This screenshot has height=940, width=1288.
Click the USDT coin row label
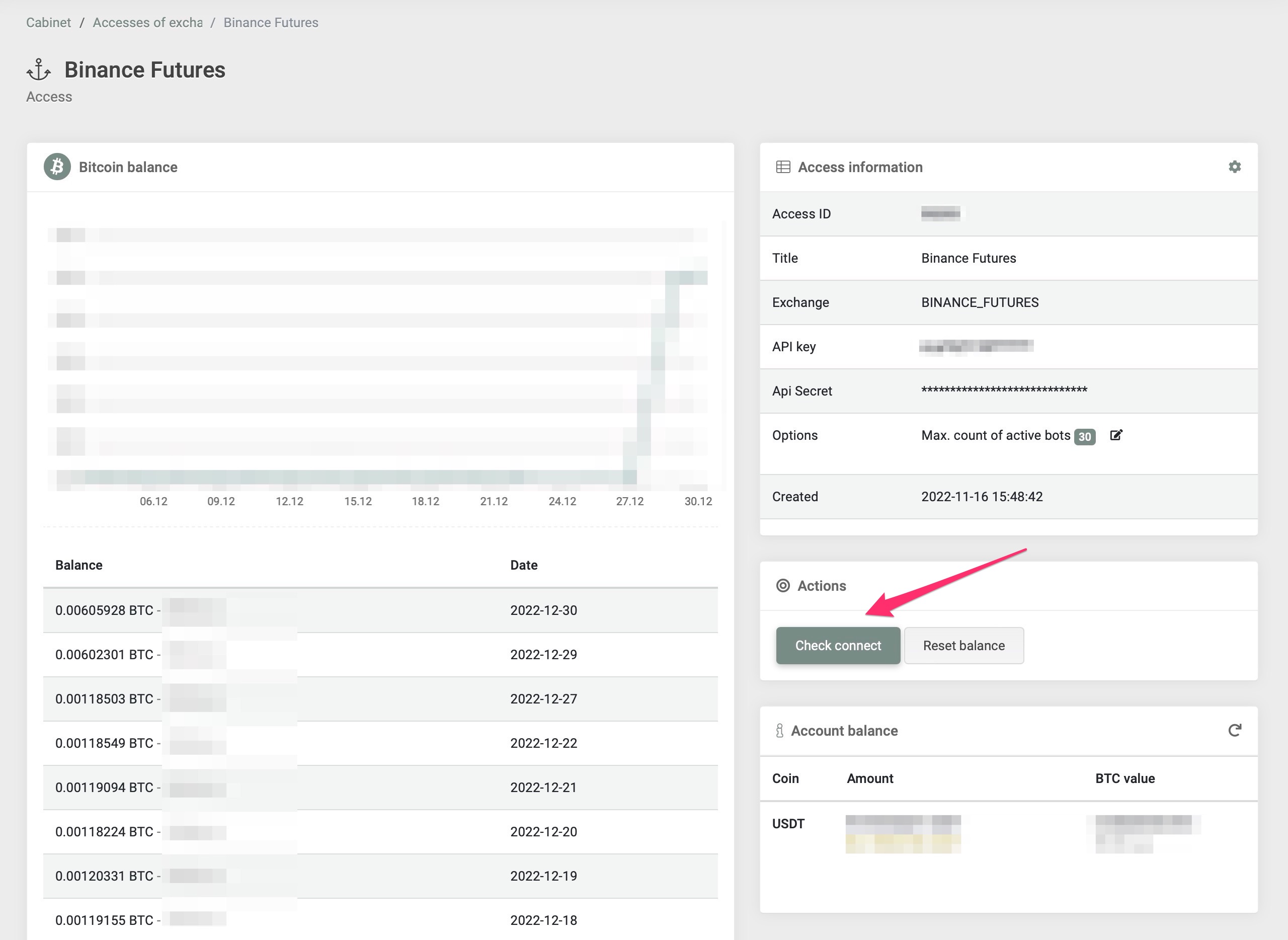point(788,824)
